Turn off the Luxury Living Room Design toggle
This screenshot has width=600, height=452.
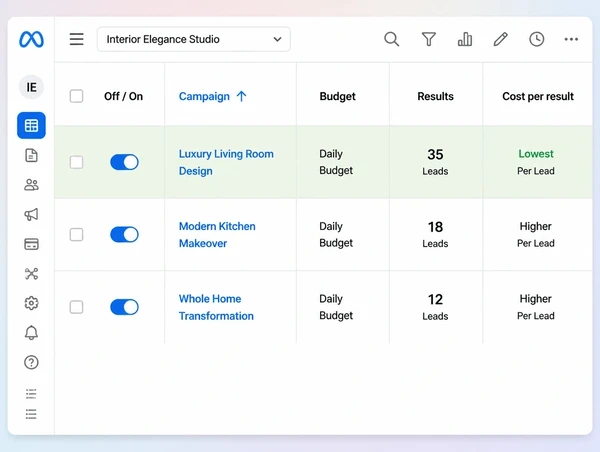click(124, 162)
